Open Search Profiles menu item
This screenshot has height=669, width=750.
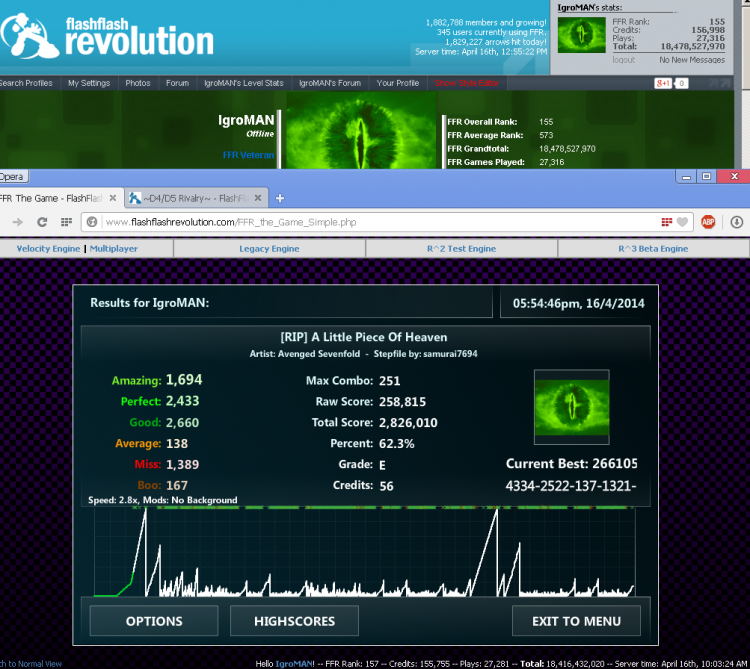(26, 83)
